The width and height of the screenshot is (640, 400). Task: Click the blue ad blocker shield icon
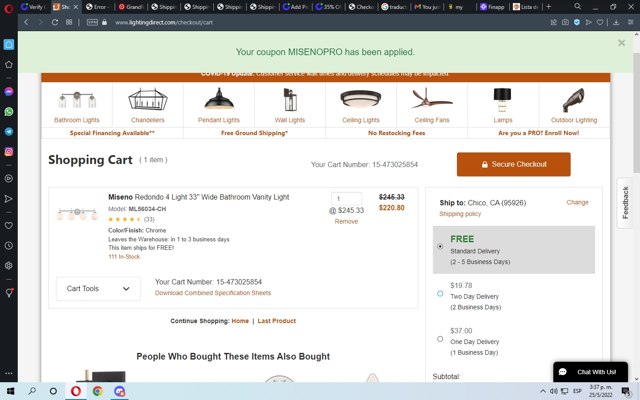pyautogui.click(x=577, y=22)
